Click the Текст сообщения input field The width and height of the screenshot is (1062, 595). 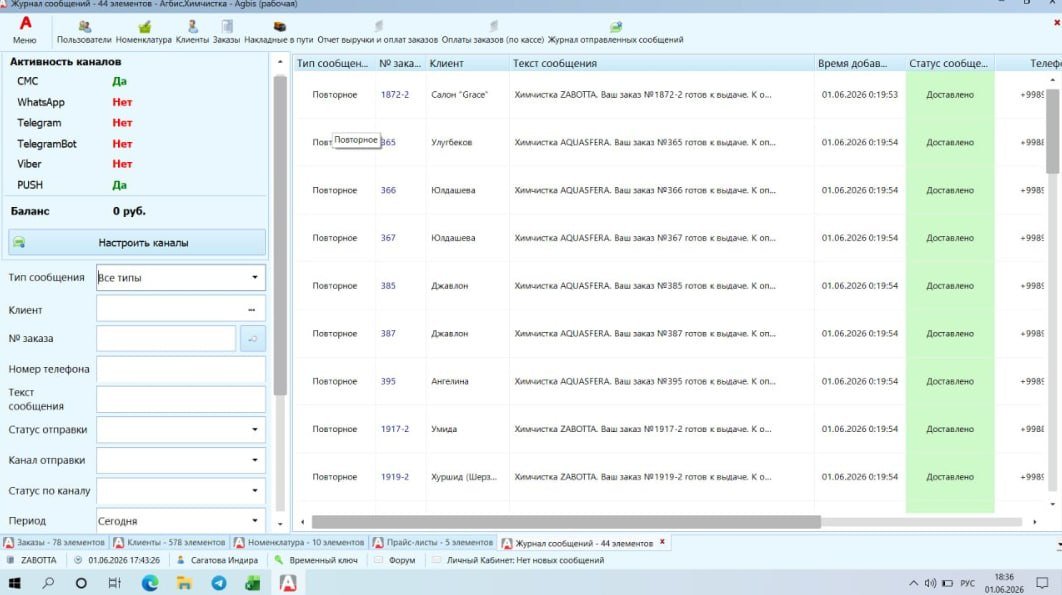click(181, 399)
